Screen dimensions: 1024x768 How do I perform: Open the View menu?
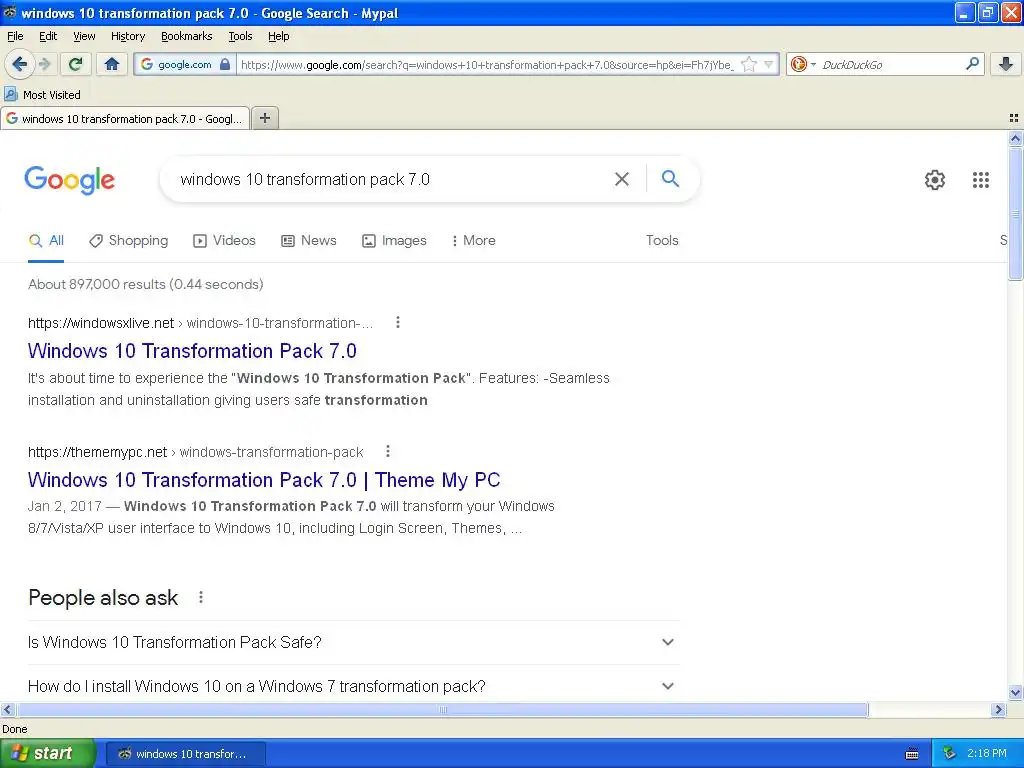tap(84, 36)
